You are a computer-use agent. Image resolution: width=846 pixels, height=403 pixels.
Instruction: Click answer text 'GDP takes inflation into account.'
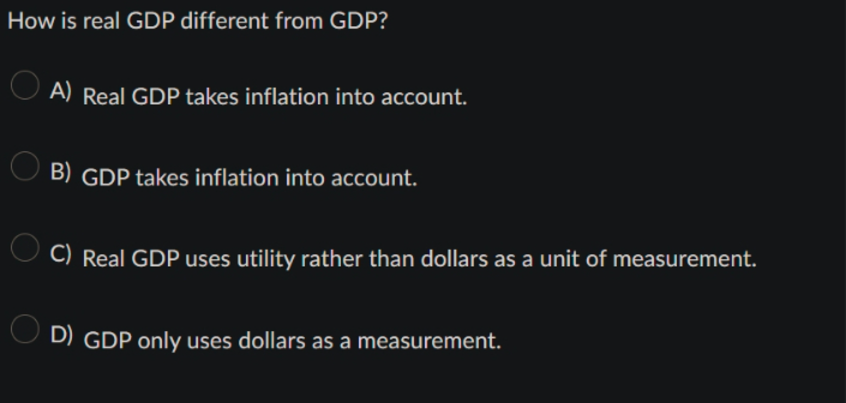coord(249,178)
